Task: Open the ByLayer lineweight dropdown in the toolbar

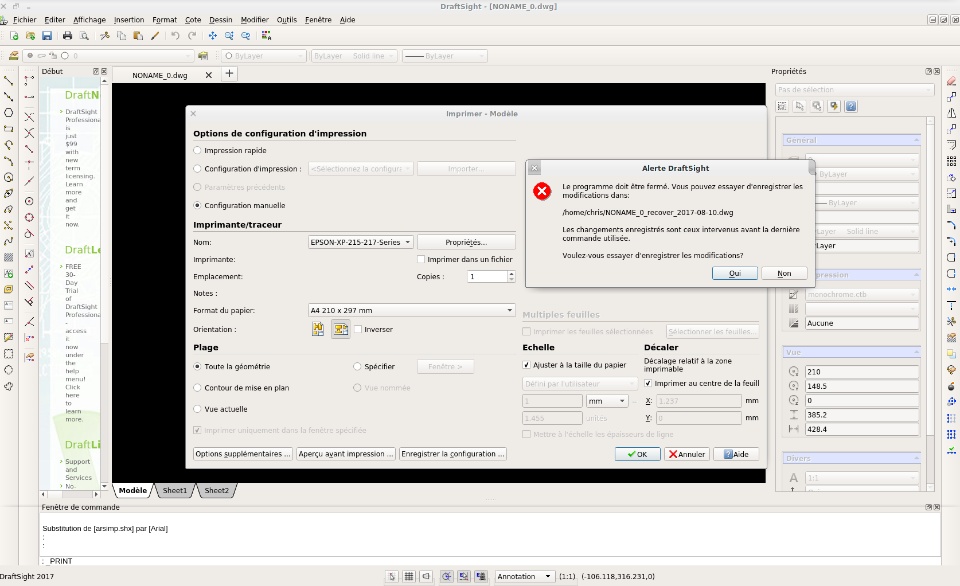Action: [x=444, y=56]
